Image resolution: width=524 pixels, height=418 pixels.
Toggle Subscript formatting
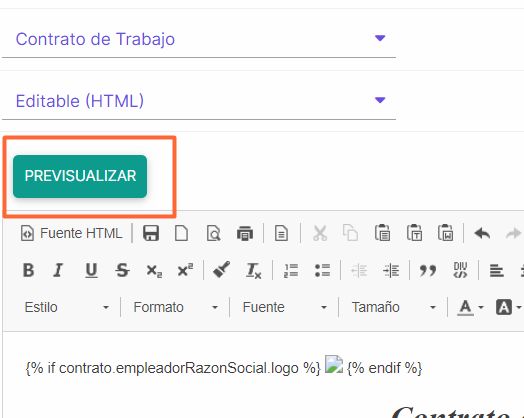pos(154,270)
